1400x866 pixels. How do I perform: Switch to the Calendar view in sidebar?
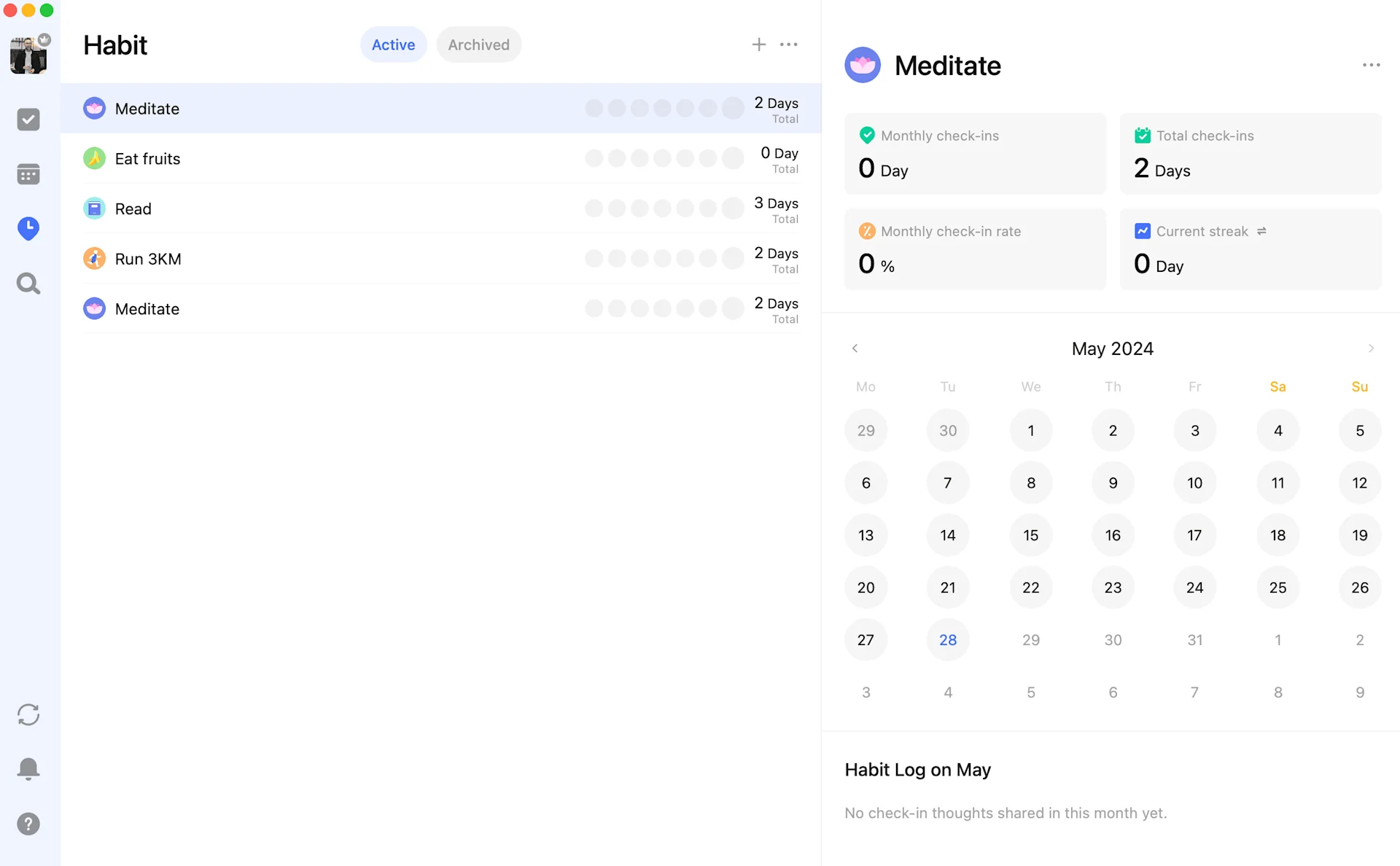point(28,173)
